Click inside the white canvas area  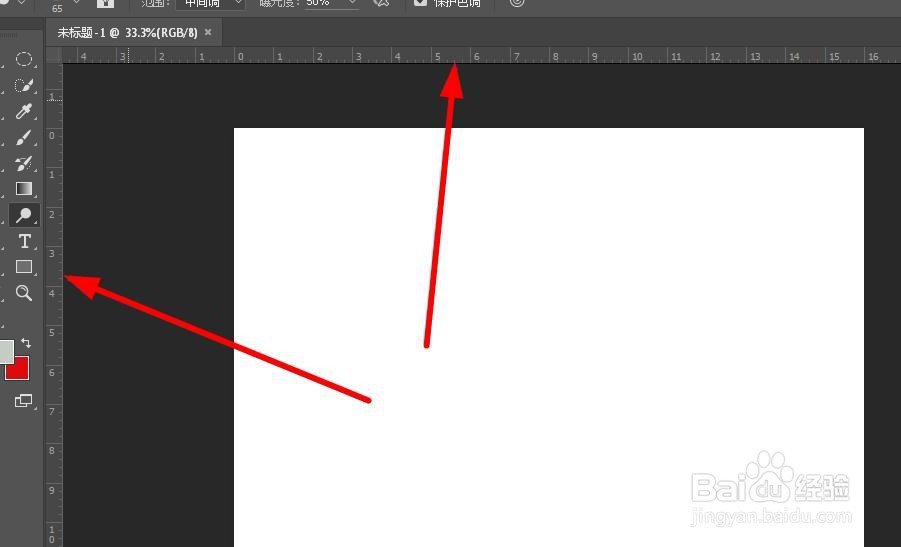point(549,337)
